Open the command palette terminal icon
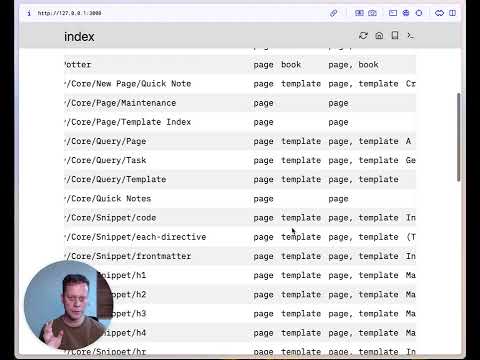Screen dimensions: 480x360 click(x=410, y=36)
